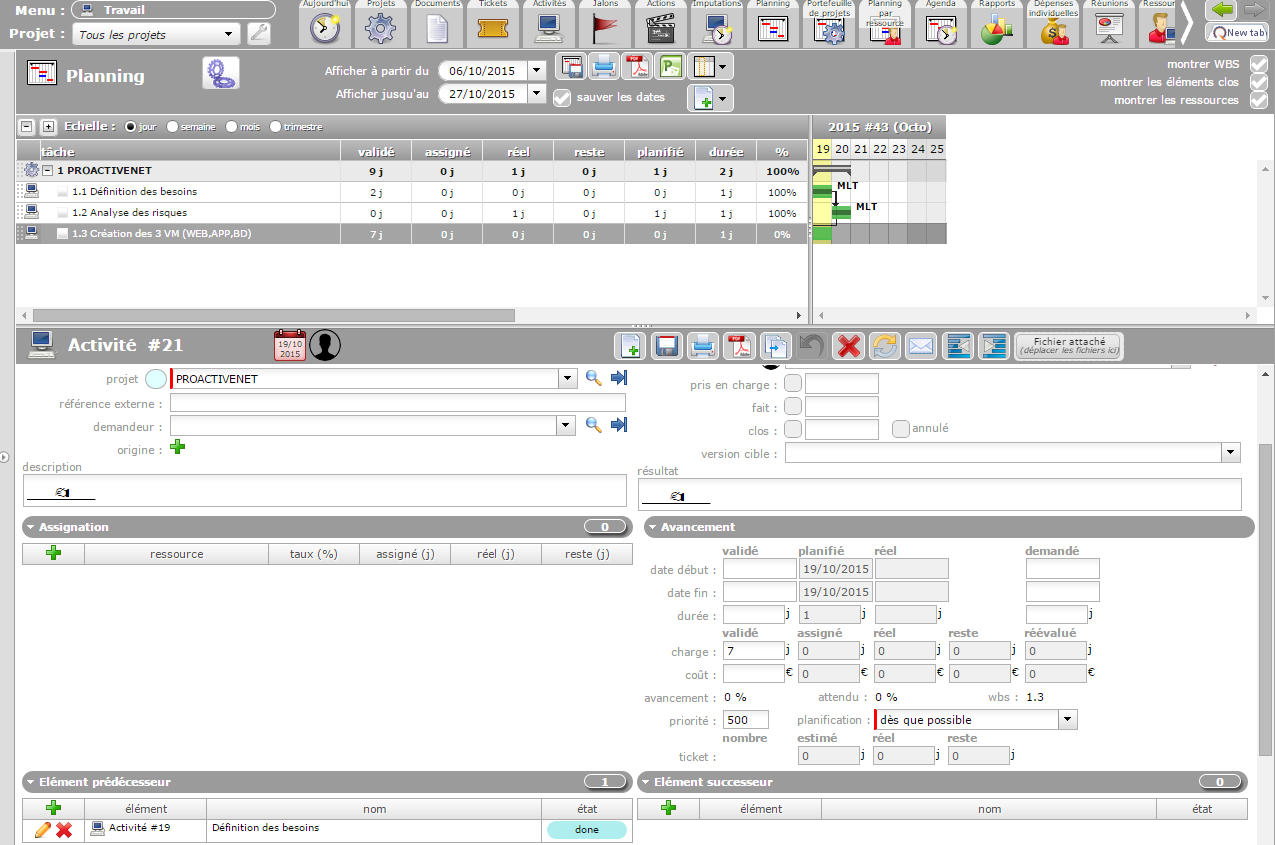This screenshot has width=1275, height=845.
Task: Click the red X delete activity icon
Action: [849, 346]
